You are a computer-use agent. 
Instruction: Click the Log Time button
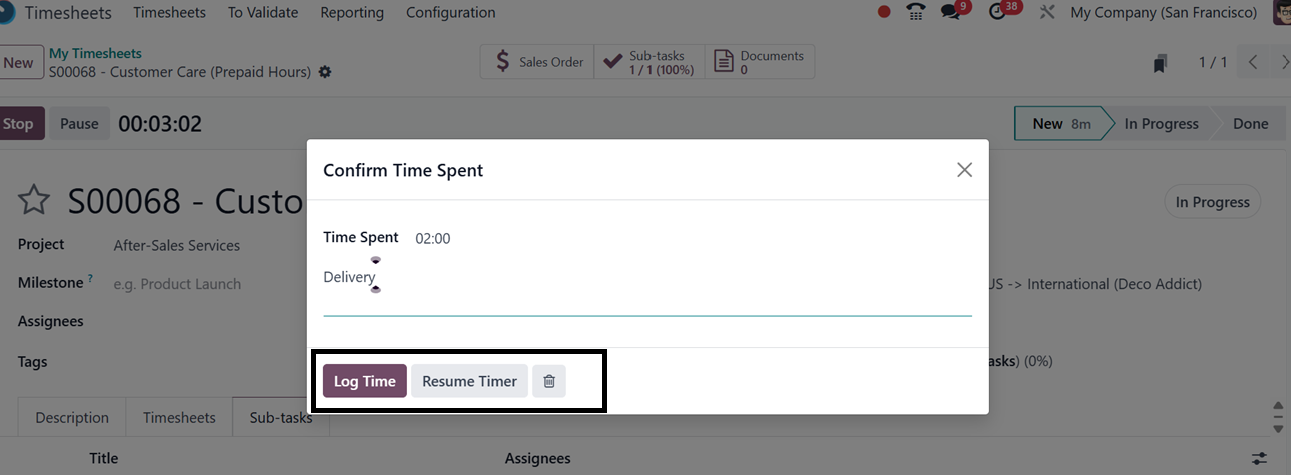coord(364,381)
